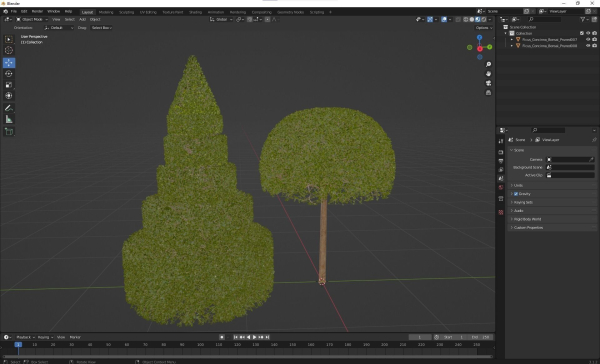Open the Edit menu
This screenshot has width=600, height=364.
click(24, 11)
